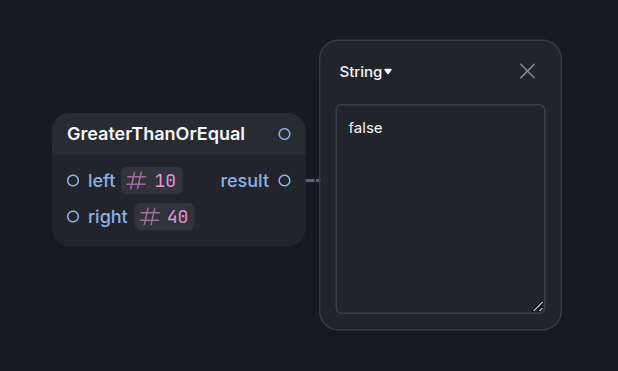Viewport: 618px width, 371px height.
Task: Select the GreaterThanOrEqual node title
Action: pos(156,134)
